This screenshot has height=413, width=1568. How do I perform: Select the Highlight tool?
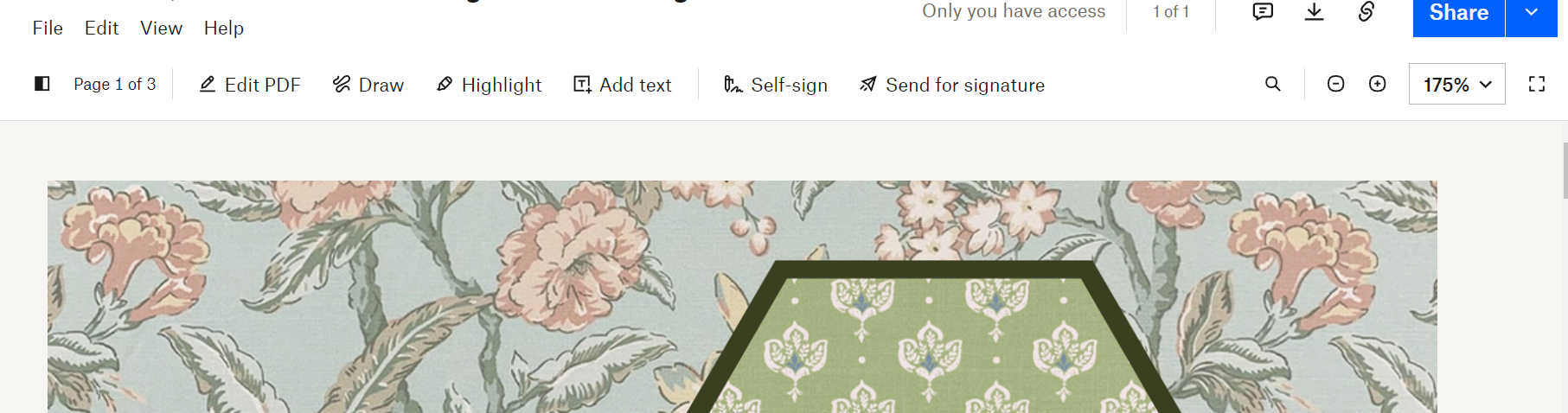pyautogui.click(x=489, y=85)
